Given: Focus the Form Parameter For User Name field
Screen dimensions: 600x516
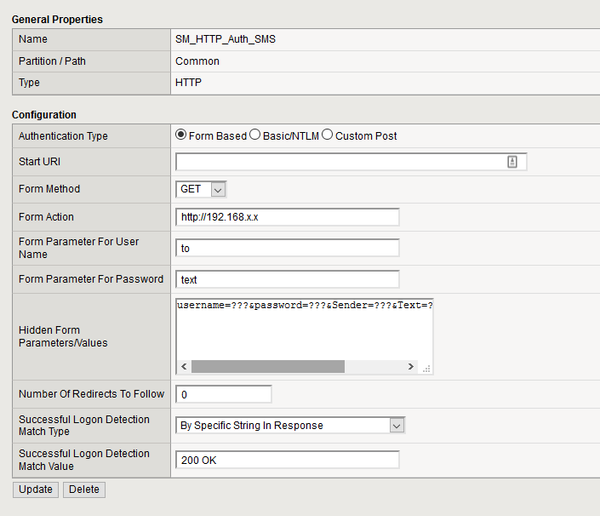Looking at the screenshot, I should [x=287, y=248].
